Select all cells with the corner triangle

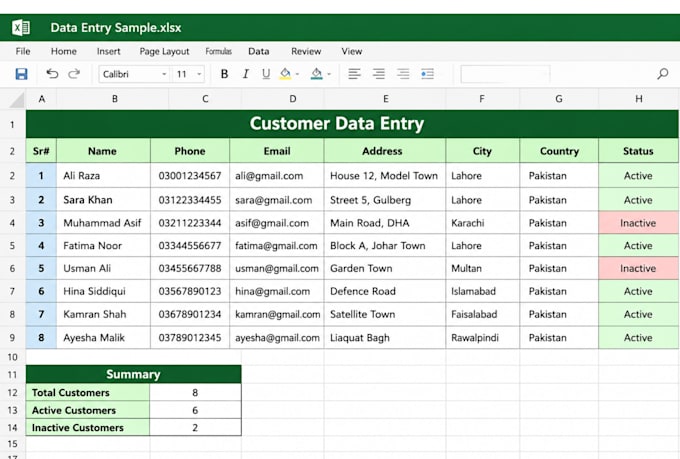point(16,100)
